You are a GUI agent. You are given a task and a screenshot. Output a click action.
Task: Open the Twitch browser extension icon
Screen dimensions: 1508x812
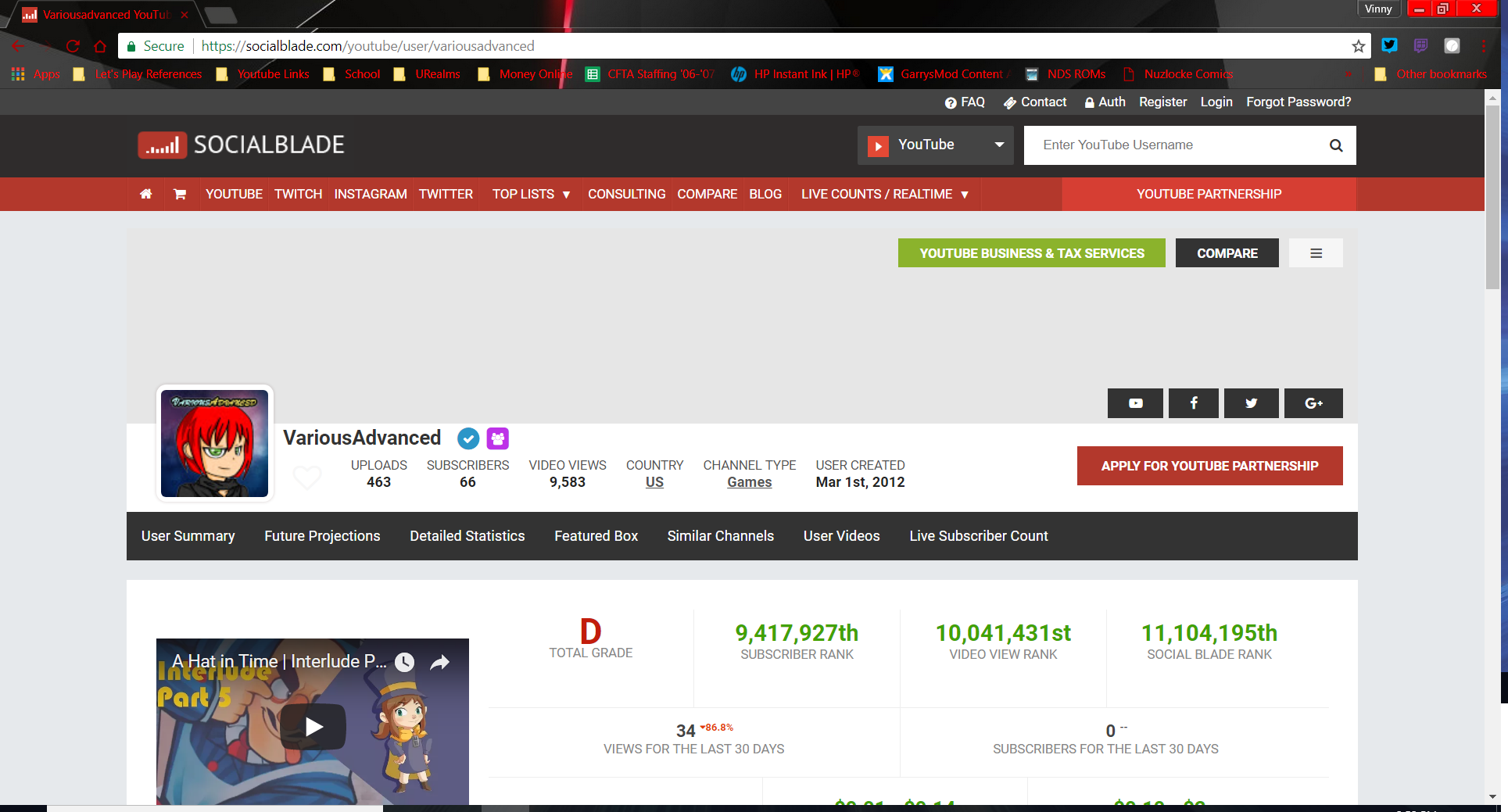click(x=1420, y=45)
